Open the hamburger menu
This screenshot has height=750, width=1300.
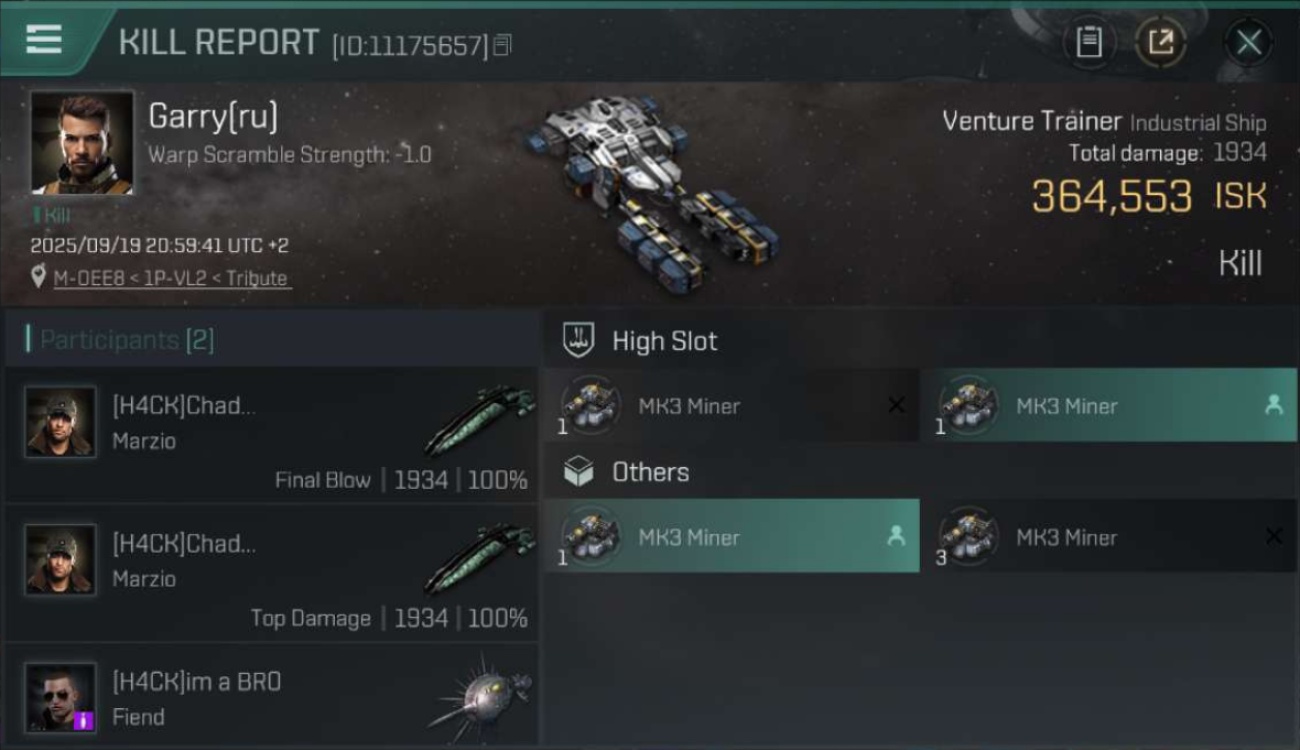pyautogui.click(x=44, y=40)
